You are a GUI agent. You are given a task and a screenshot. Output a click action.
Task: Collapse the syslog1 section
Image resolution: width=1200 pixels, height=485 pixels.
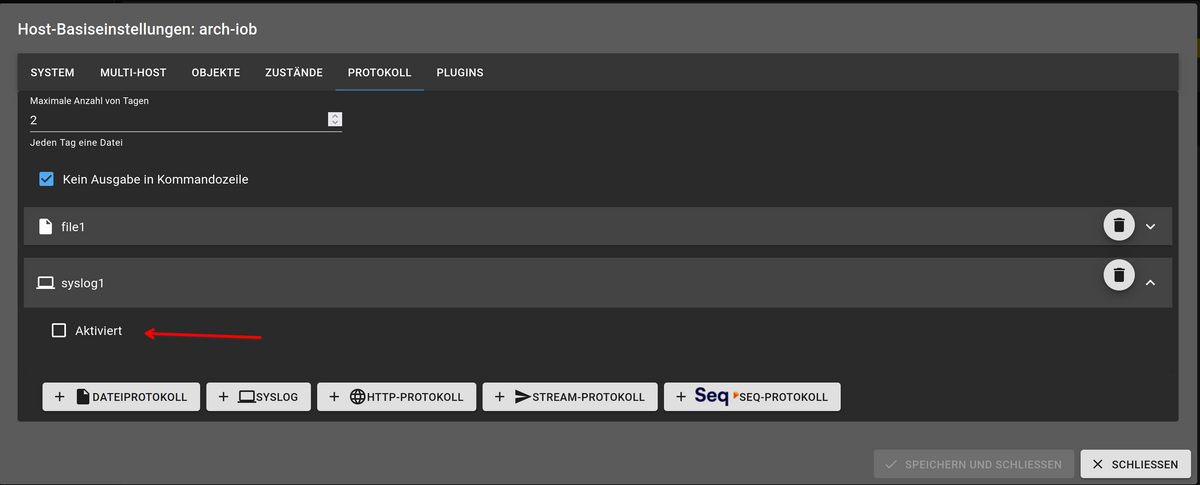[1150, 283]
